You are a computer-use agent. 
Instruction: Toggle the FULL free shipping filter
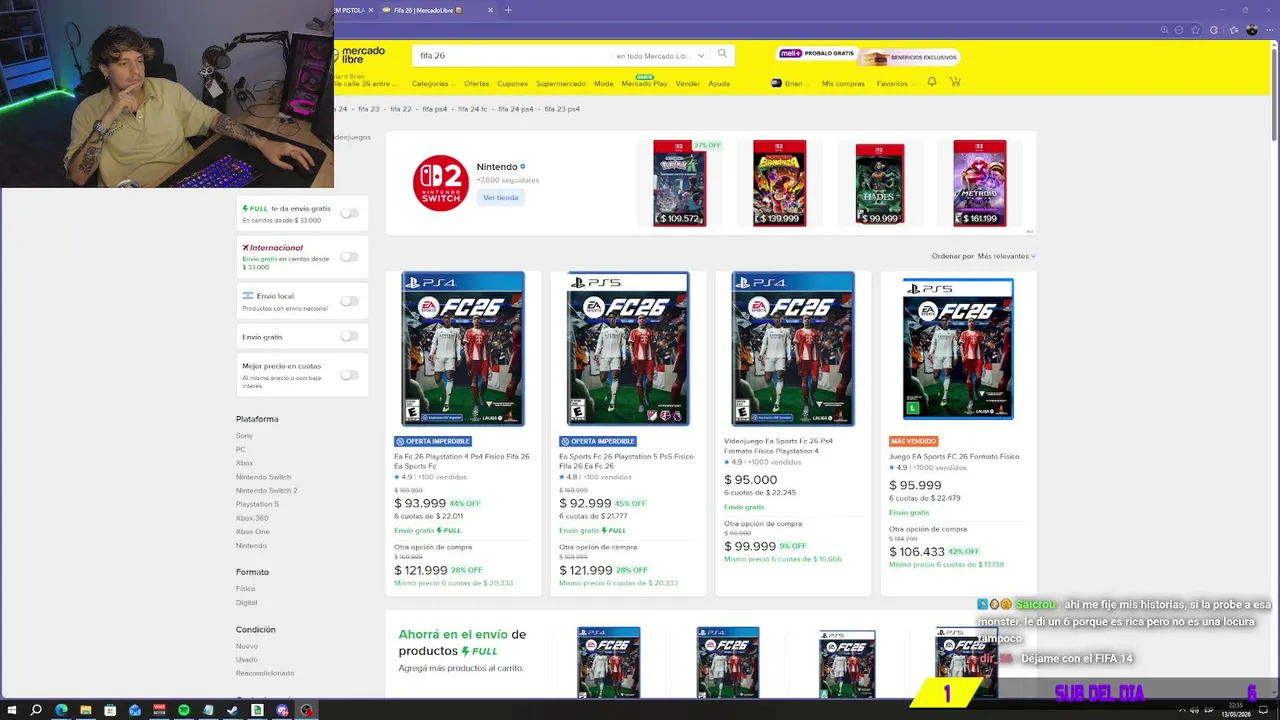pyautogui.click(x=349, y=213)
